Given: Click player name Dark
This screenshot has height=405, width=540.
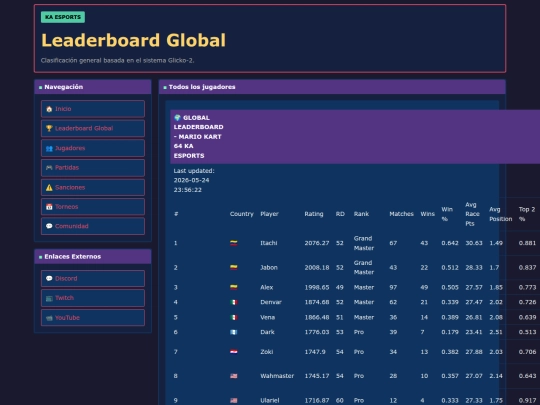Looking at the screenshot, I should (267, 332).
